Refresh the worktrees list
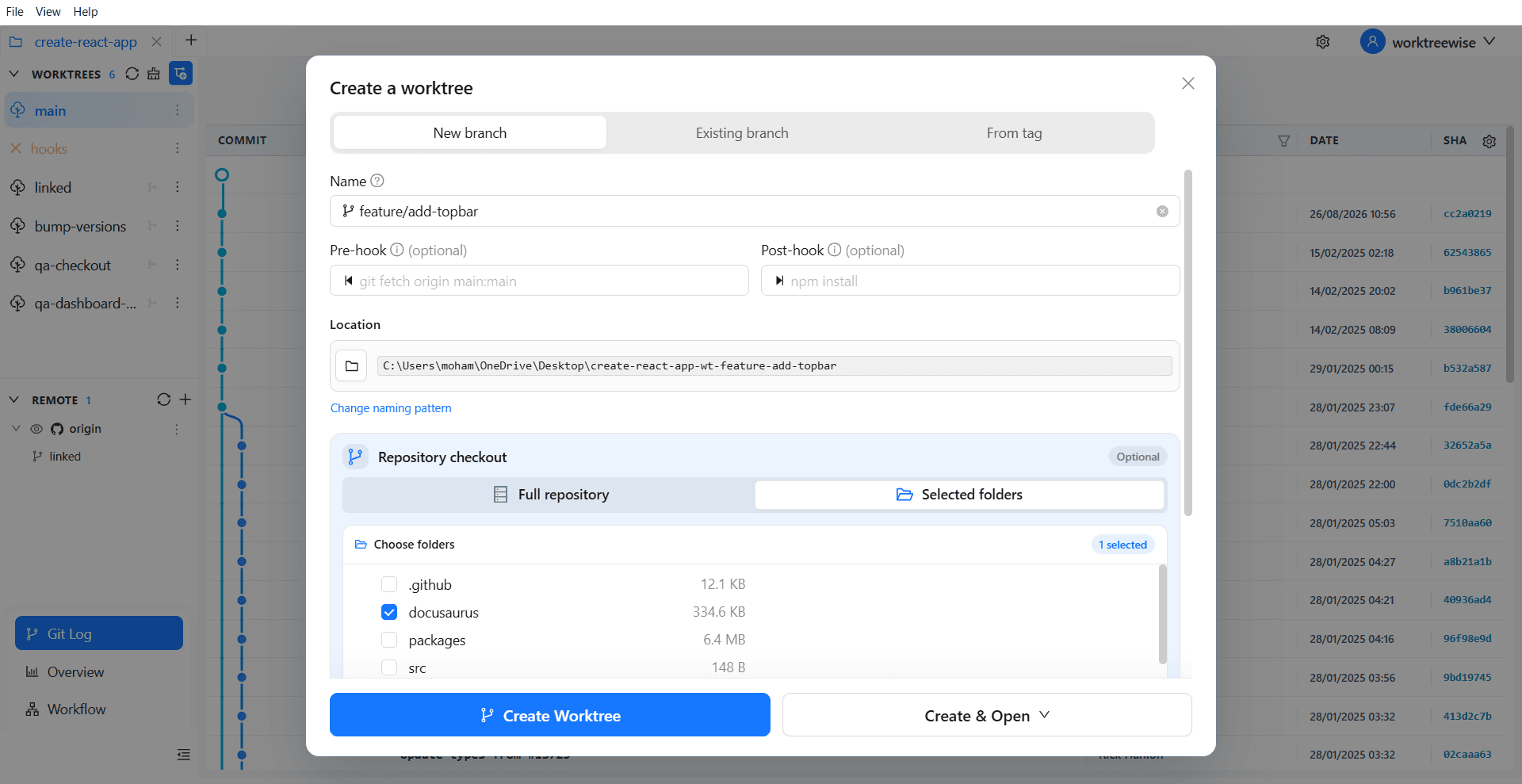 pyautogui.click(x=132, y=74)
